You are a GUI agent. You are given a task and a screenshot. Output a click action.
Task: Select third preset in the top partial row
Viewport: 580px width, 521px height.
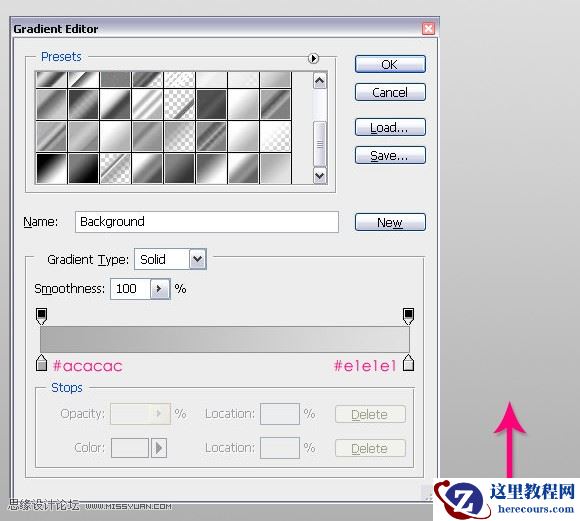116,80
